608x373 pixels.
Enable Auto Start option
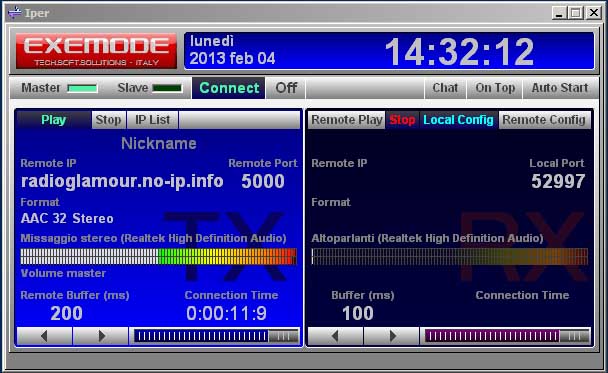(560, 88)
